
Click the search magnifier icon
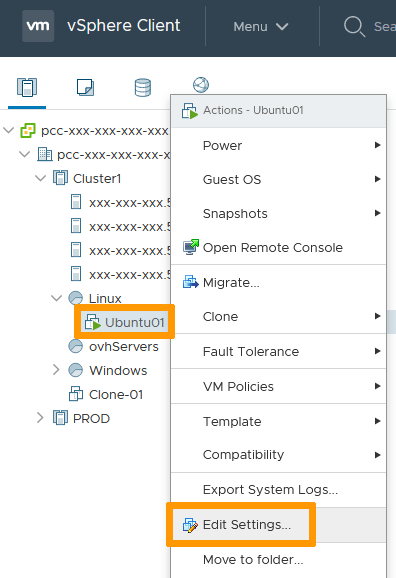(x=354, y=27)
